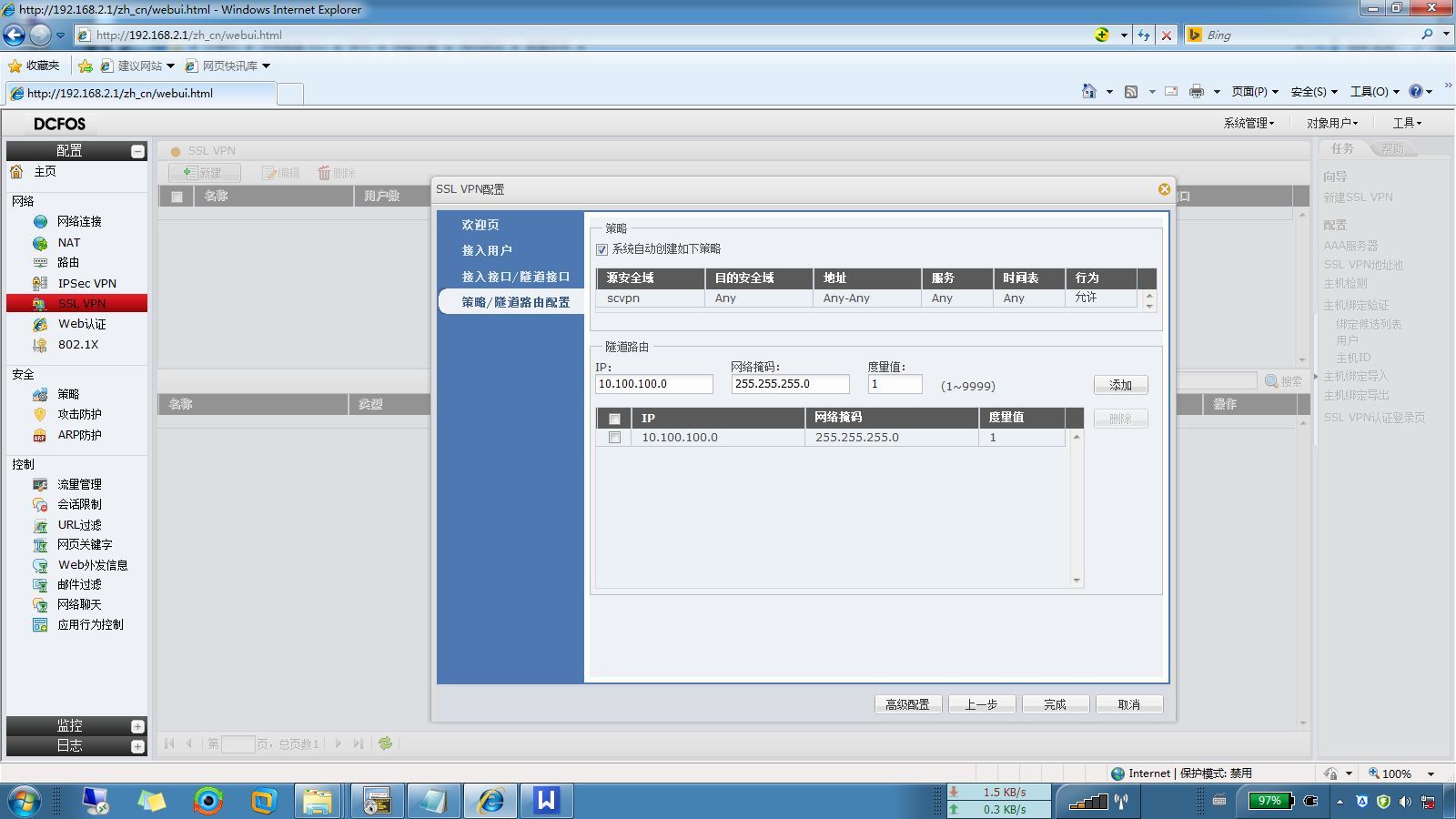This screenshot has height=819, width=1456.
Task: Click the IE print icon
Action: coord(1197,91)
